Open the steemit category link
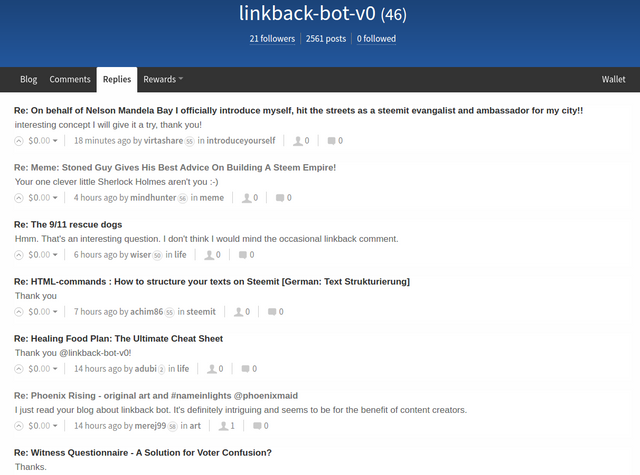 201,312
